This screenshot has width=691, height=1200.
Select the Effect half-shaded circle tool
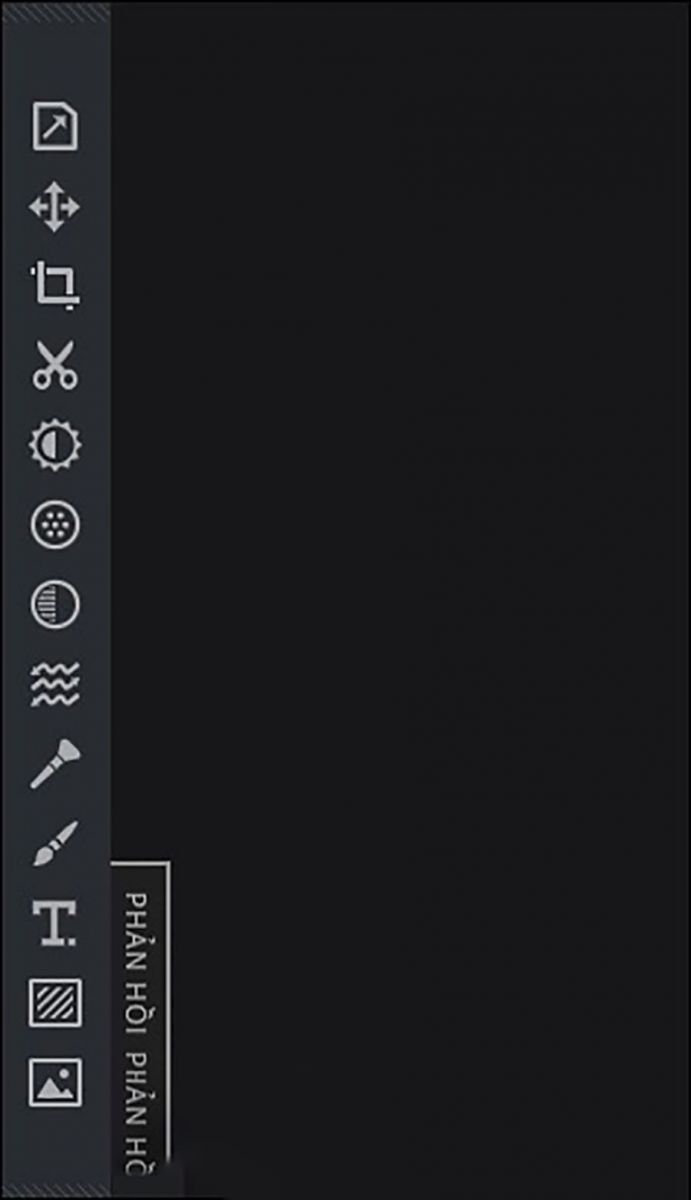(55, 605)
